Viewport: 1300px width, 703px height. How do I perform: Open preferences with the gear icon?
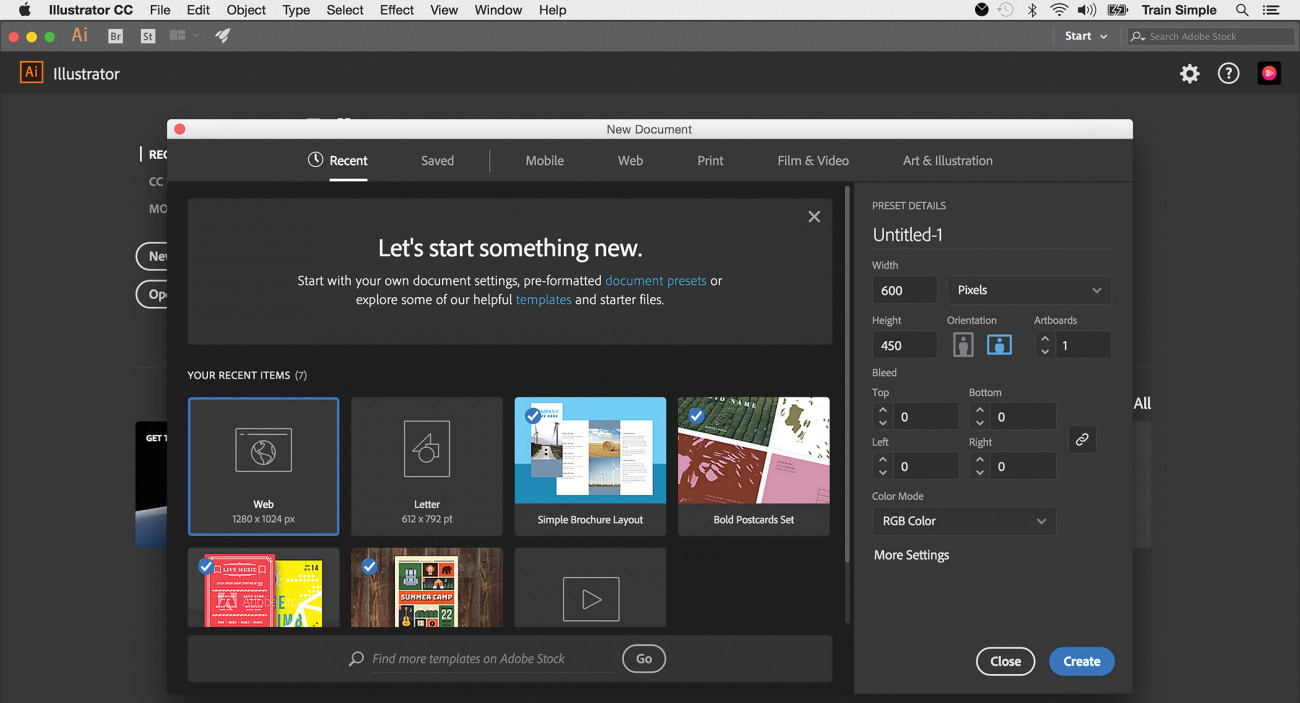click(x=1189, y=73)
